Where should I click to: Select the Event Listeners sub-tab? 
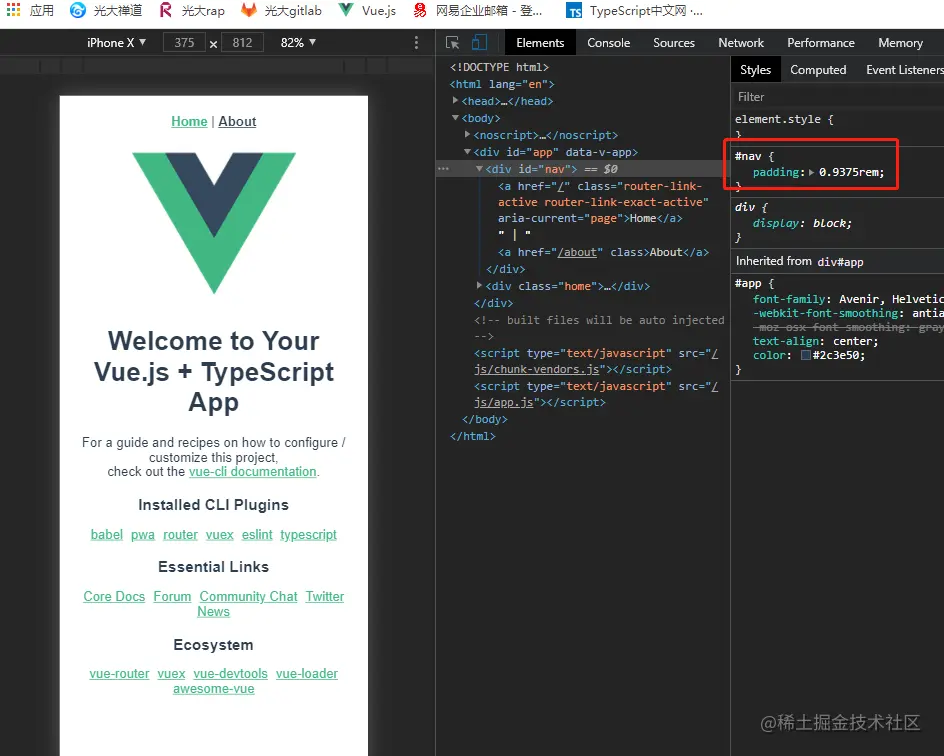point(904,70)
